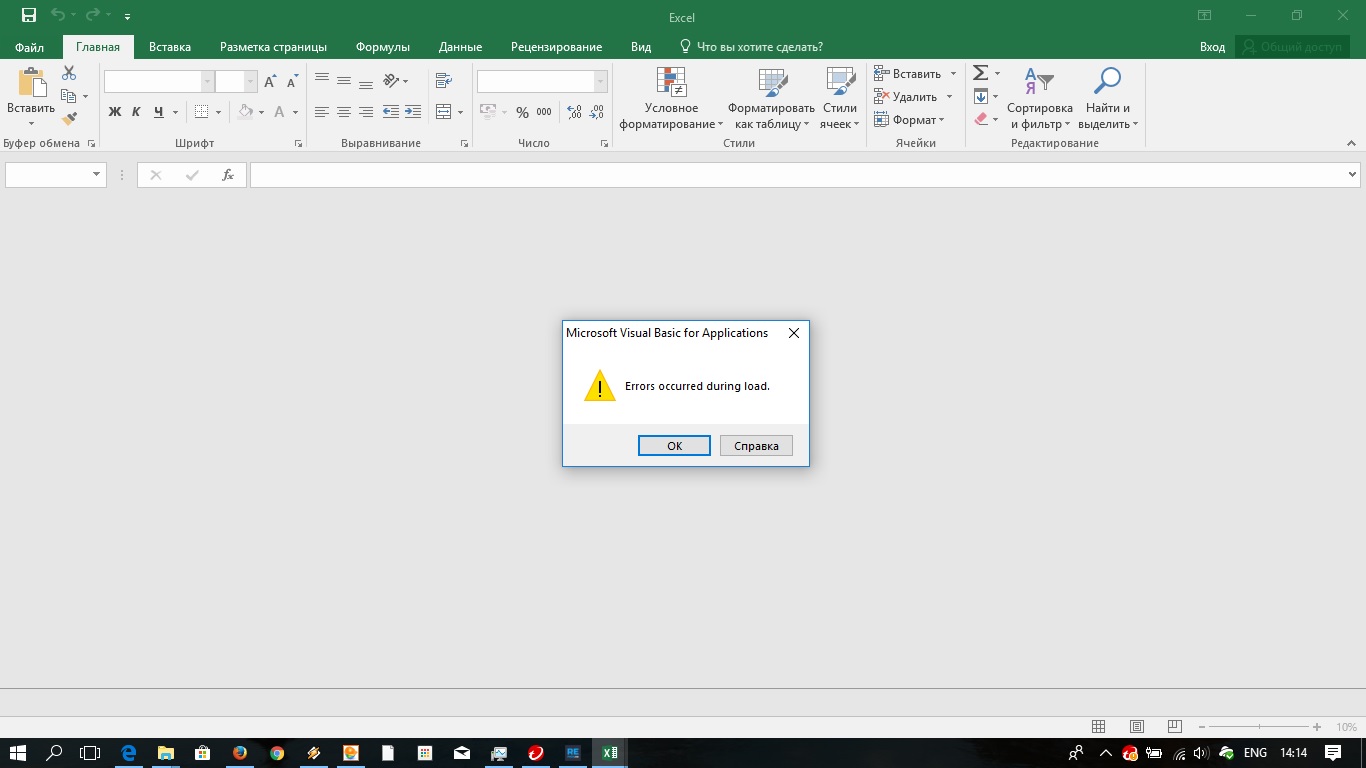Image resolution: width=1366 pixels, height=768 pixels.
Task: Open the font name dropdown
Action: 208,82
